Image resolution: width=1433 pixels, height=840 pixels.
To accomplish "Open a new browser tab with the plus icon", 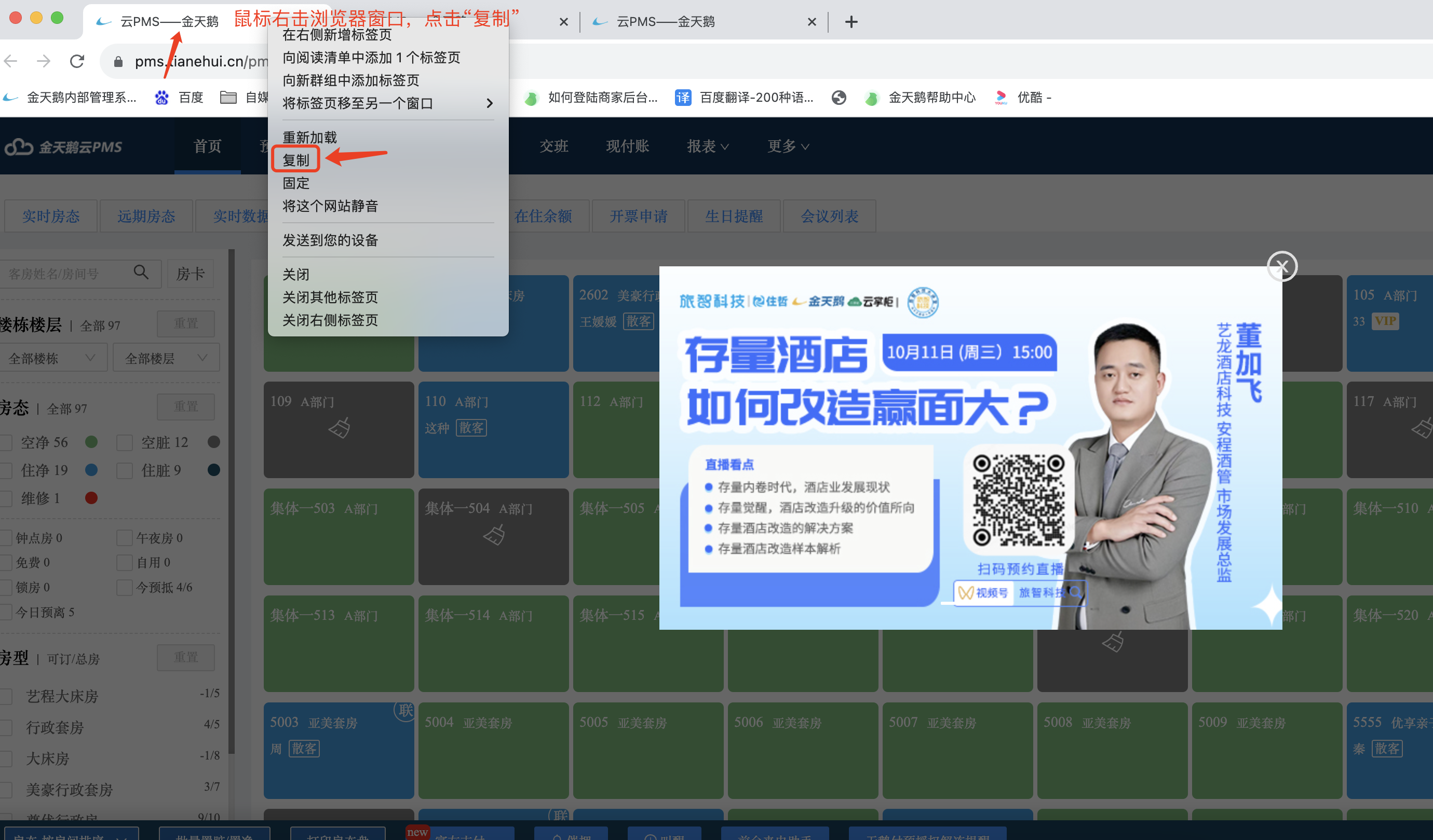I will pos(851,22).
